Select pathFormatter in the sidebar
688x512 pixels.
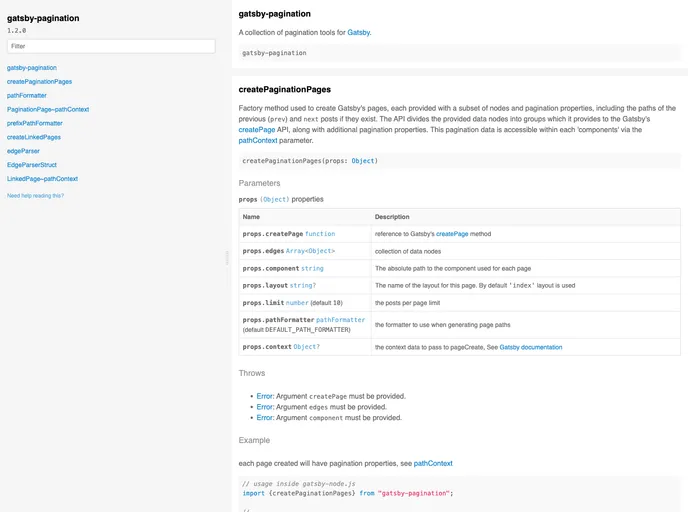tap(27, 95)
